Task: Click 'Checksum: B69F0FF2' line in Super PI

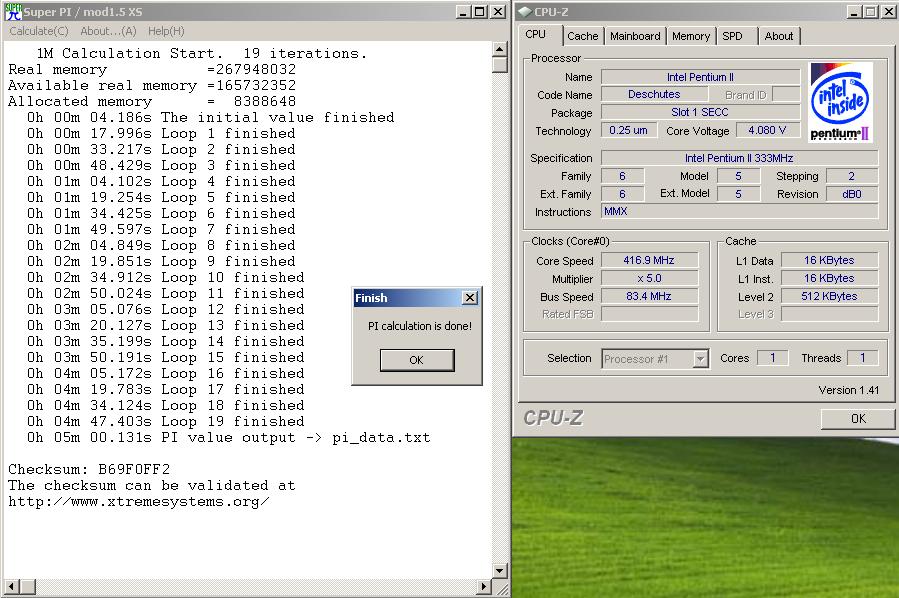Action: pyautogui.click(x=89, y=470)
